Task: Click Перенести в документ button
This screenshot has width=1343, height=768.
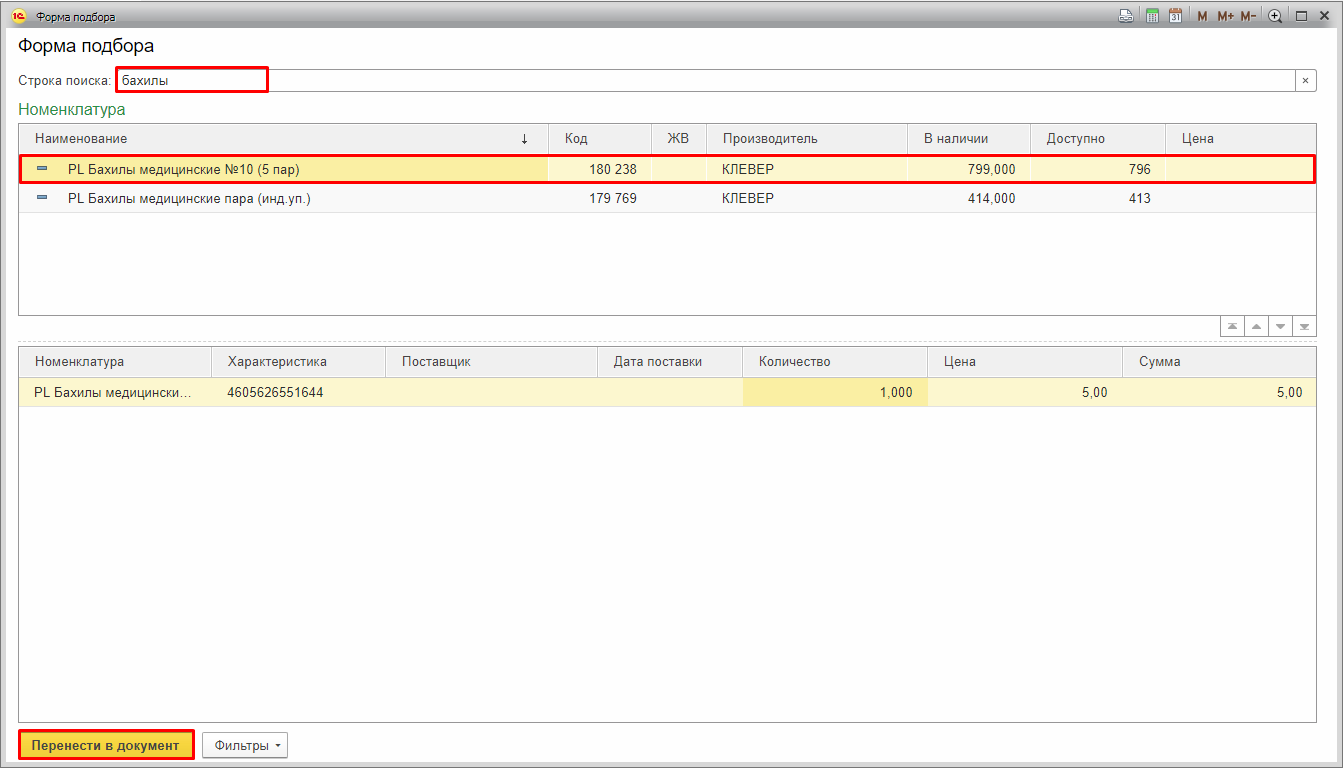Action: pyautogui.click(x=106, y=745)
